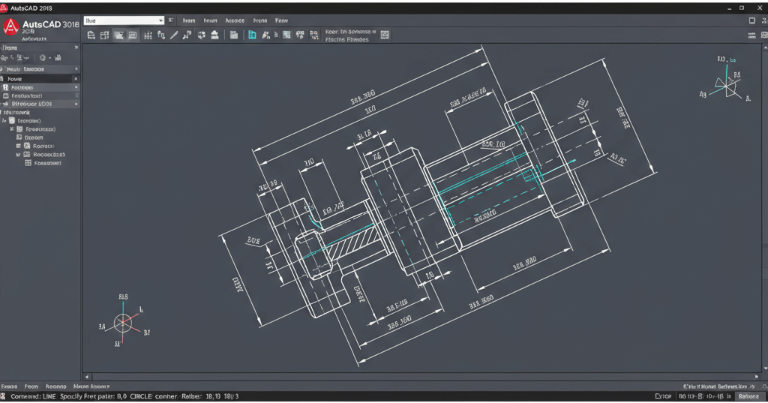Screen dimensions: 768x403
Task: Open the first menu beside the combo box
Action: (x=189, y=21)
